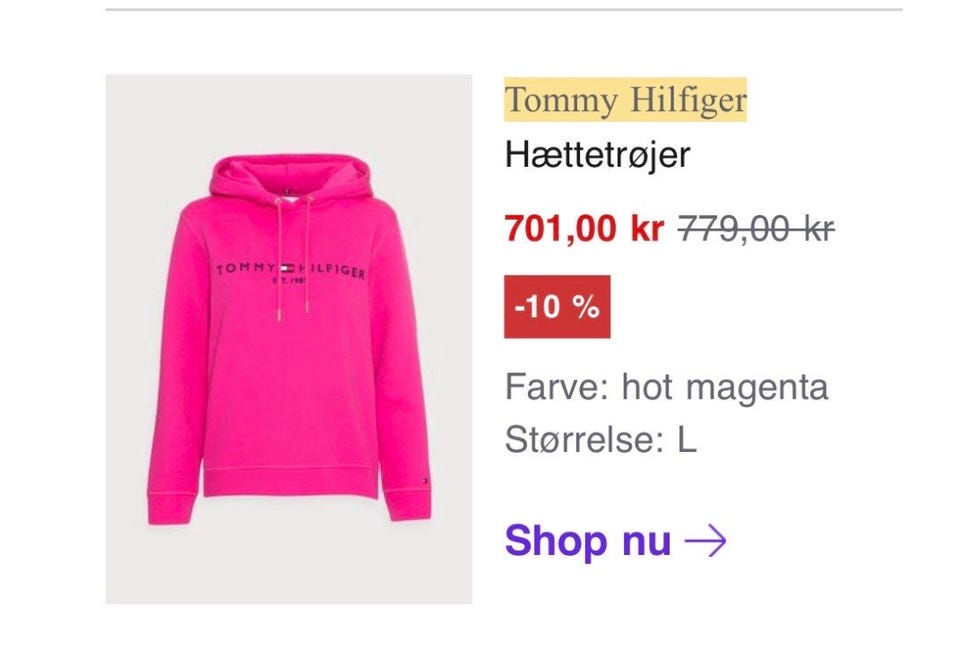Open the Shop nu link
The width and height of the screenshot is (960, 659).
pos(615,541)
